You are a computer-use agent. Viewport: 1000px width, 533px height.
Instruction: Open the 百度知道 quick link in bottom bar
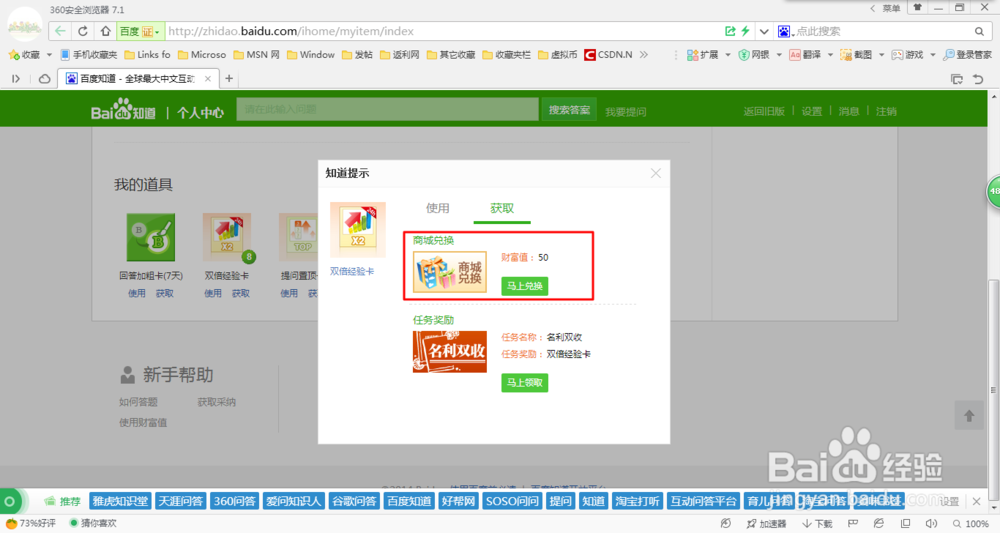(409, 501)
